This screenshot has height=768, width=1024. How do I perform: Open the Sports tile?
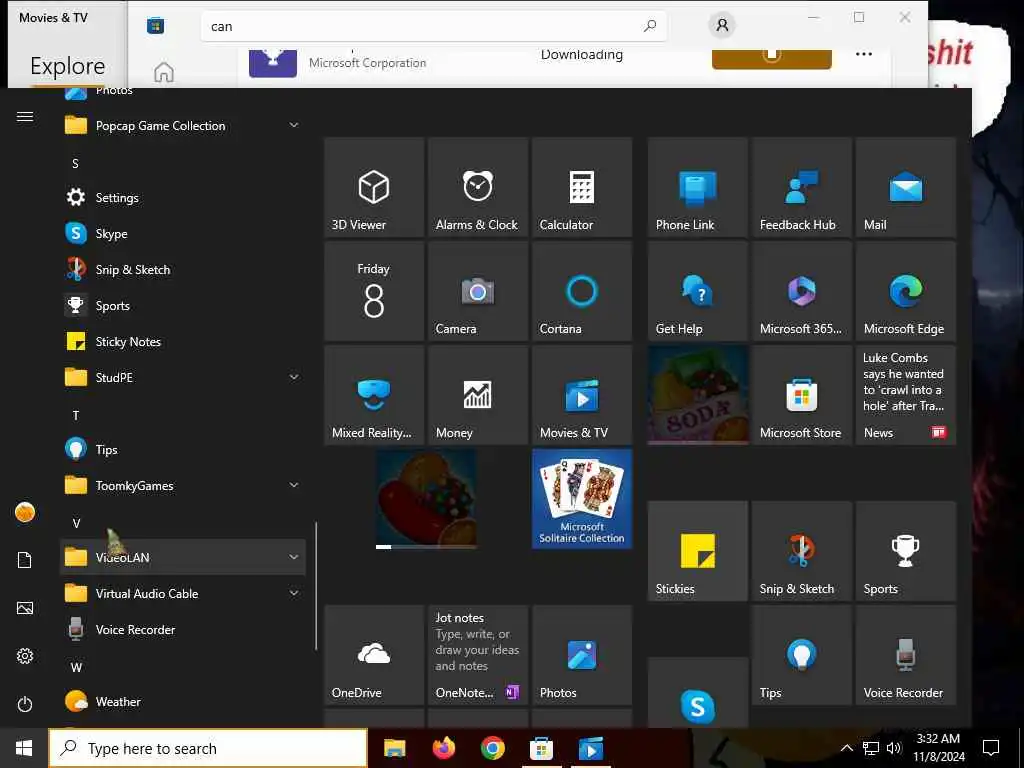(906, 551)
